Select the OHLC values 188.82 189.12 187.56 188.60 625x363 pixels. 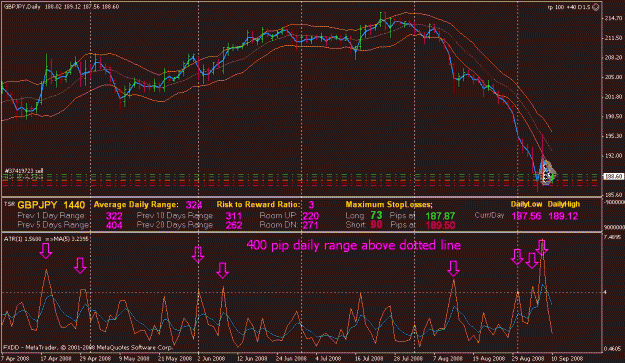pyautogui.click(x=82, y=7)
